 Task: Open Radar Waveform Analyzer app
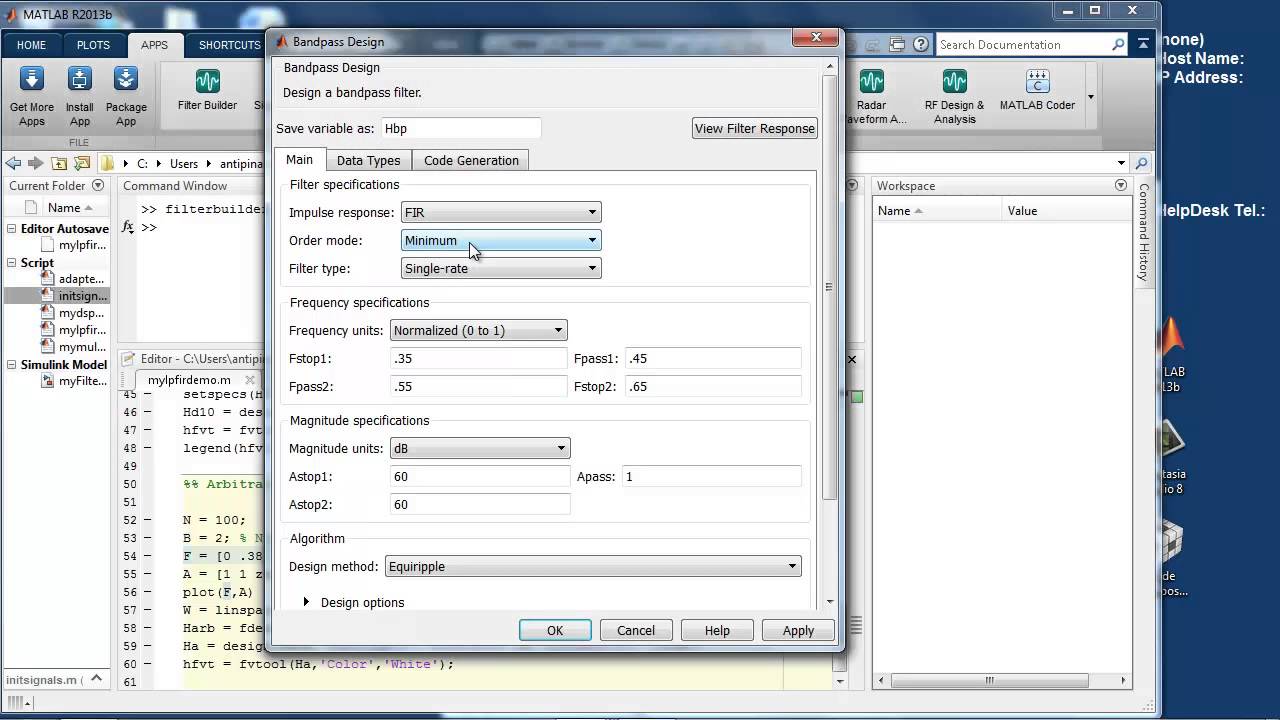click(871, 96)
